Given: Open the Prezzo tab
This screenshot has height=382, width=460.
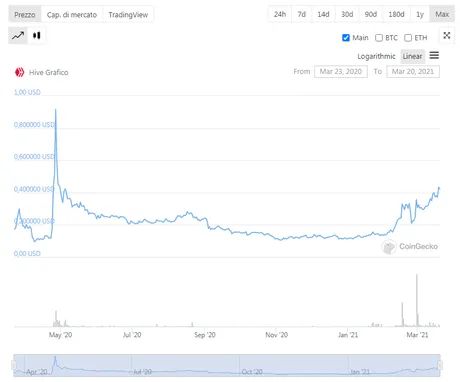Looking at the screenshot, I should click(25, 15).
